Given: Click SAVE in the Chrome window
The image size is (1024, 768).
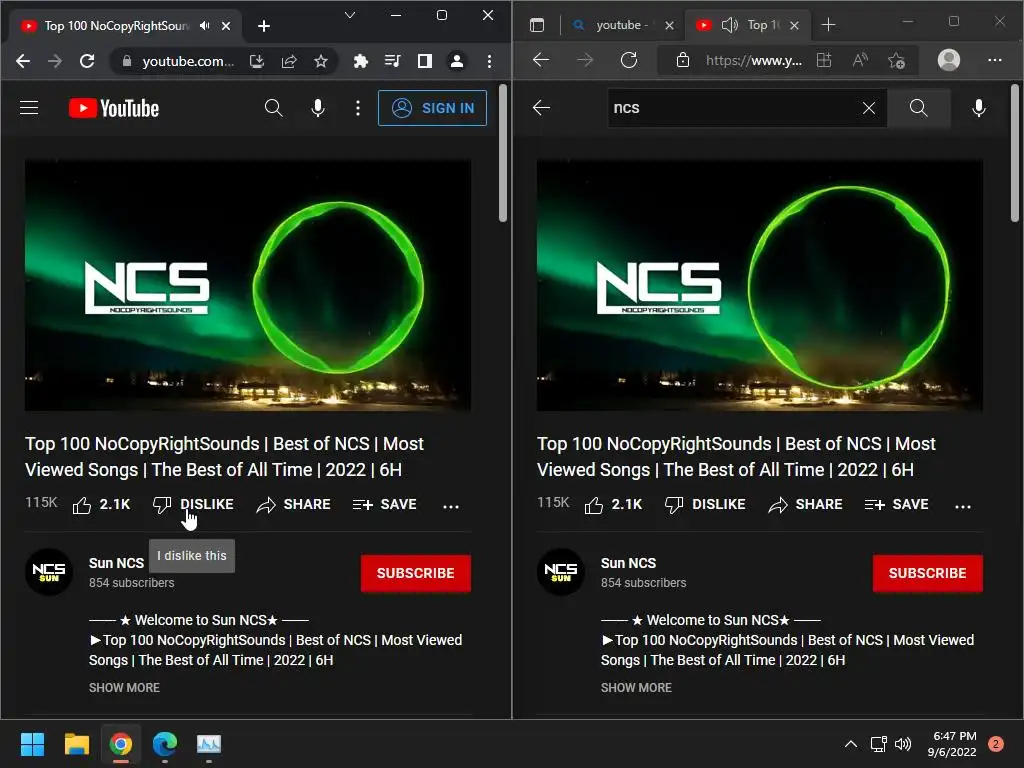Looking at the screenshot, I should coord(385,504).
